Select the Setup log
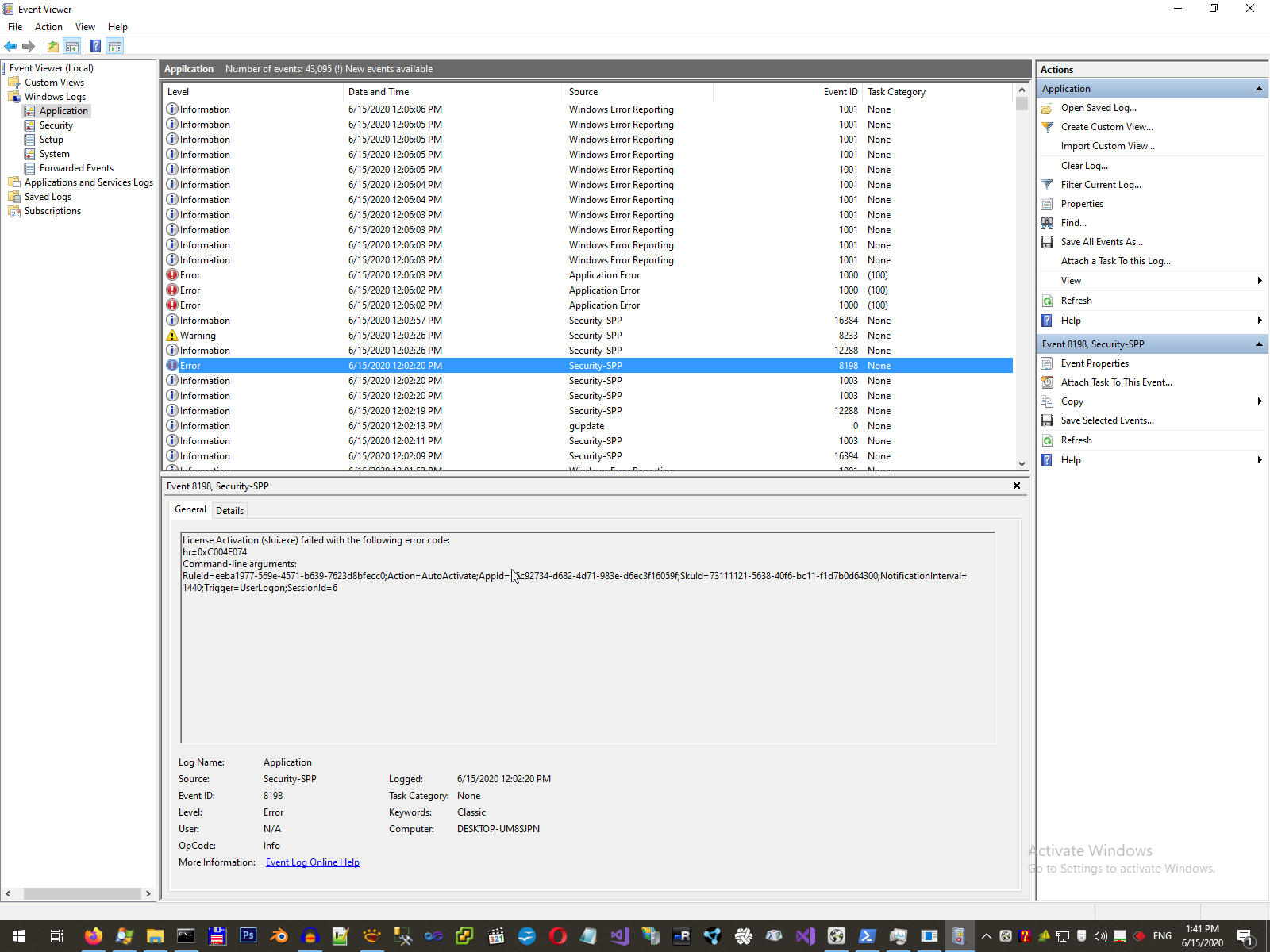This screenshot has height=952, width=1270. coord(51,140)
